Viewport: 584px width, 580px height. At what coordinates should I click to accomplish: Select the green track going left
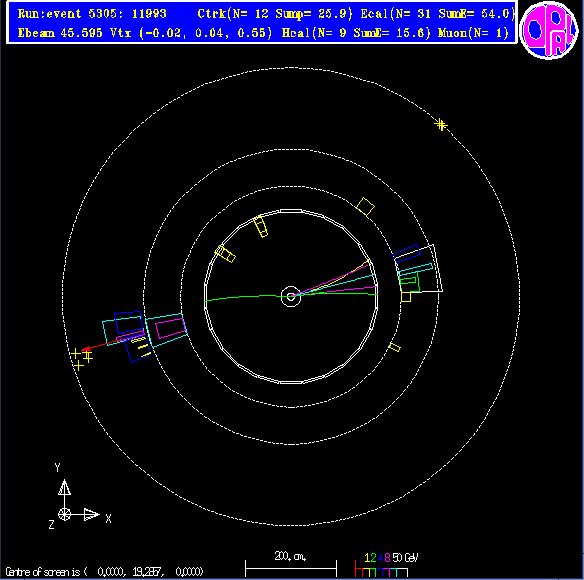coord(248,298)
